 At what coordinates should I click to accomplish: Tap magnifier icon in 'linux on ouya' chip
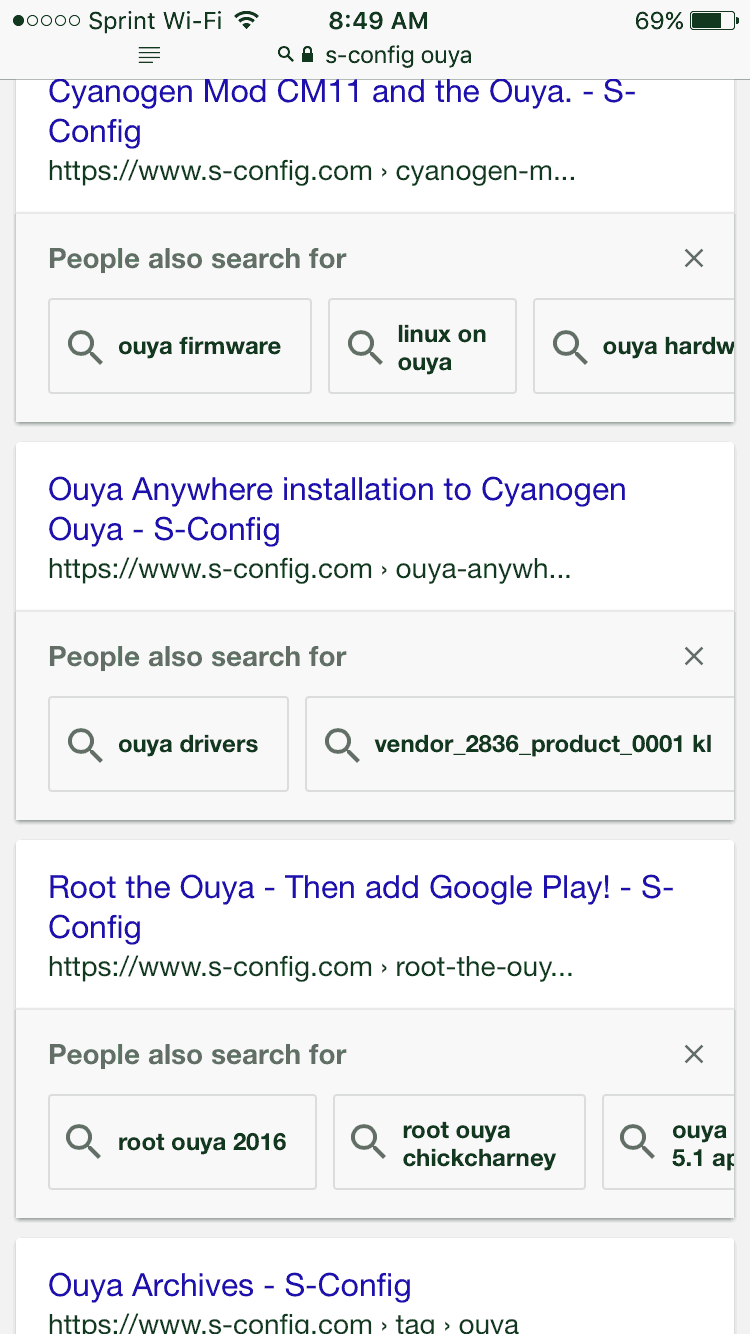click(x=365, y=347)
